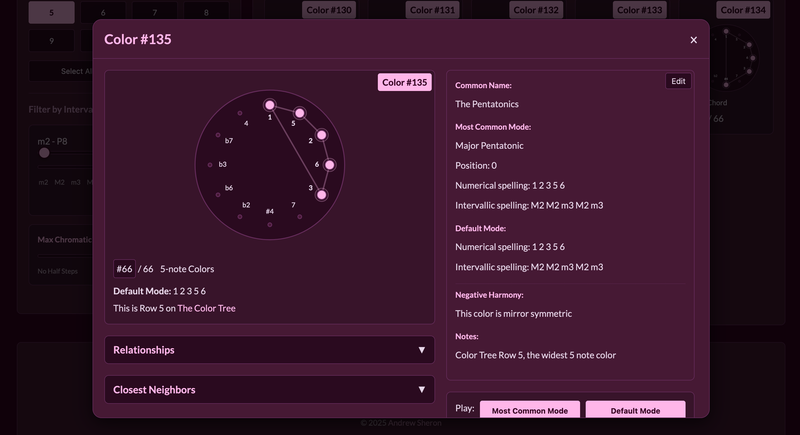Viewport: 800px width, 435px height.
Task: Click 'Color Tree Row 5, the widest 5 note color' note
Action: tap(535, 355)
